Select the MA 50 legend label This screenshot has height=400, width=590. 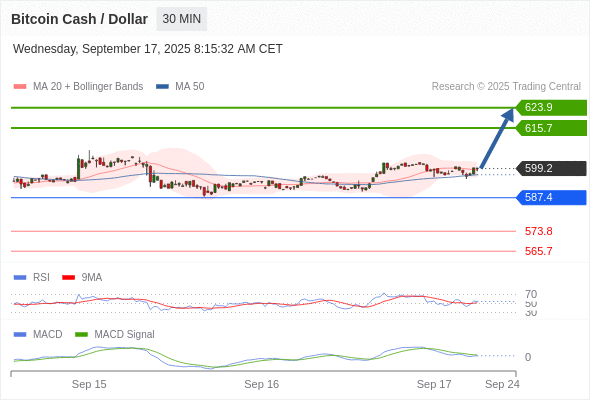tap(190, 87)
